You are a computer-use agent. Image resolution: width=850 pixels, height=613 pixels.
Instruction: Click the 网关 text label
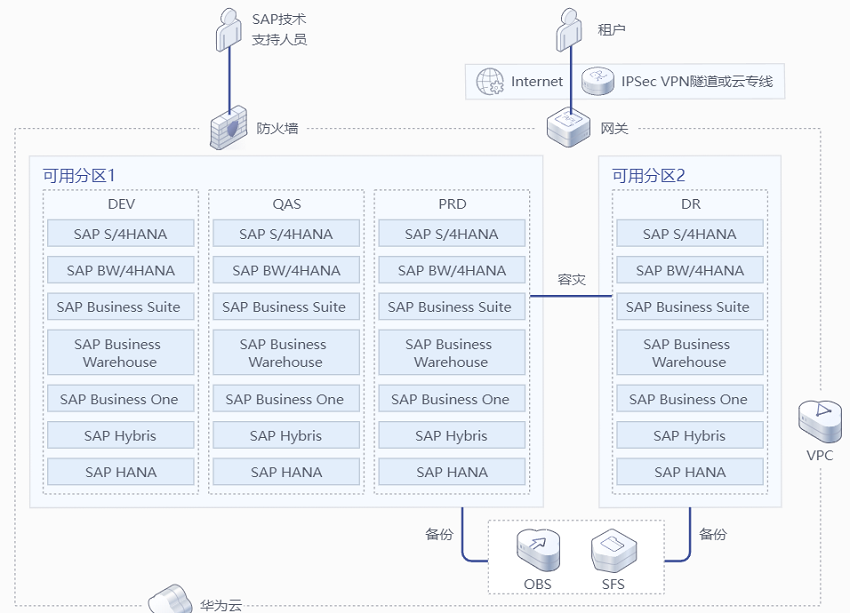tap(614, 128)
